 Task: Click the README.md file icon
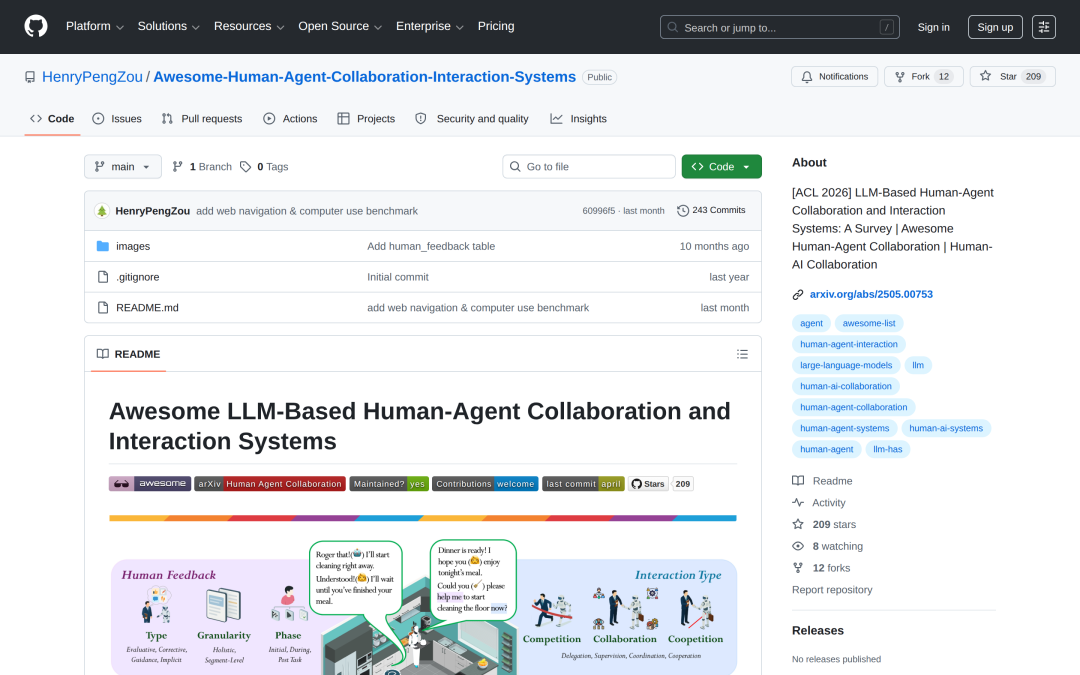point(103,308)
